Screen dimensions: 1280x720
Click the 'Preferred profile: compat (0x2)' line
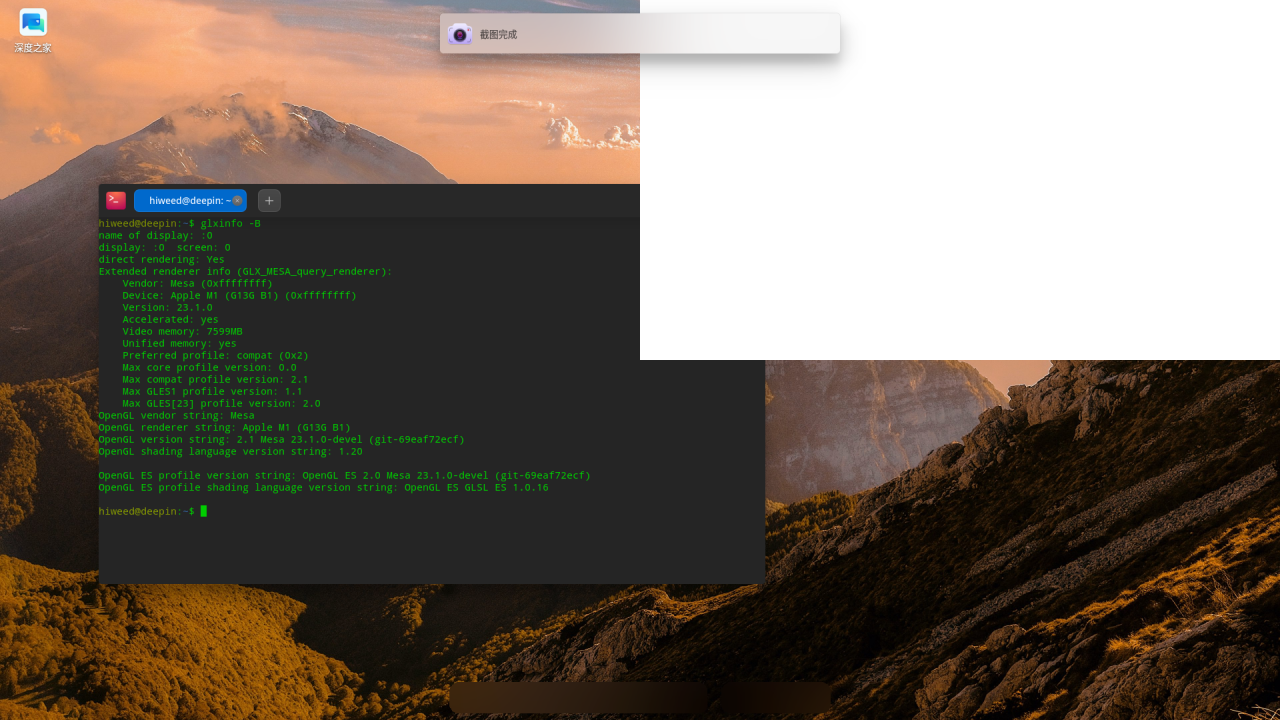pos(216,356)
